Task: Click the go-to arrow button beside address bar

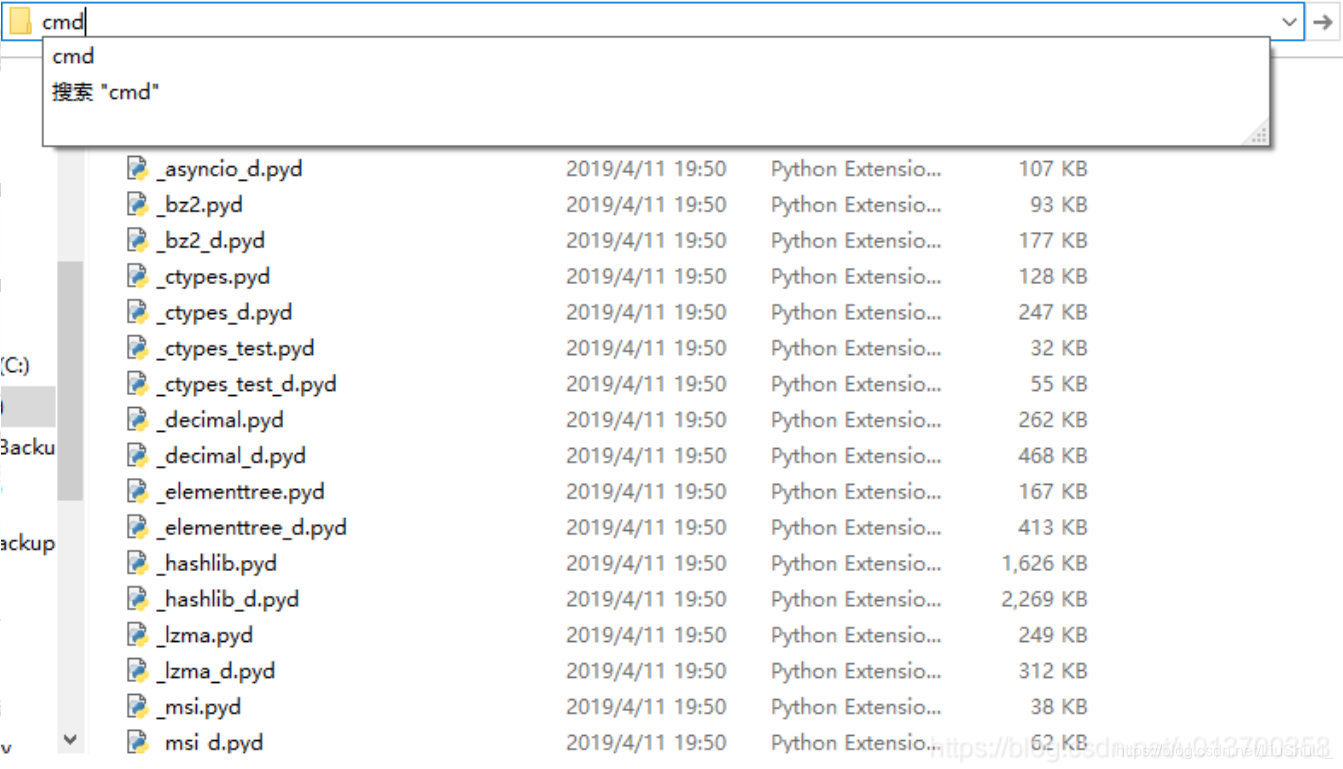Action: 1323,22
